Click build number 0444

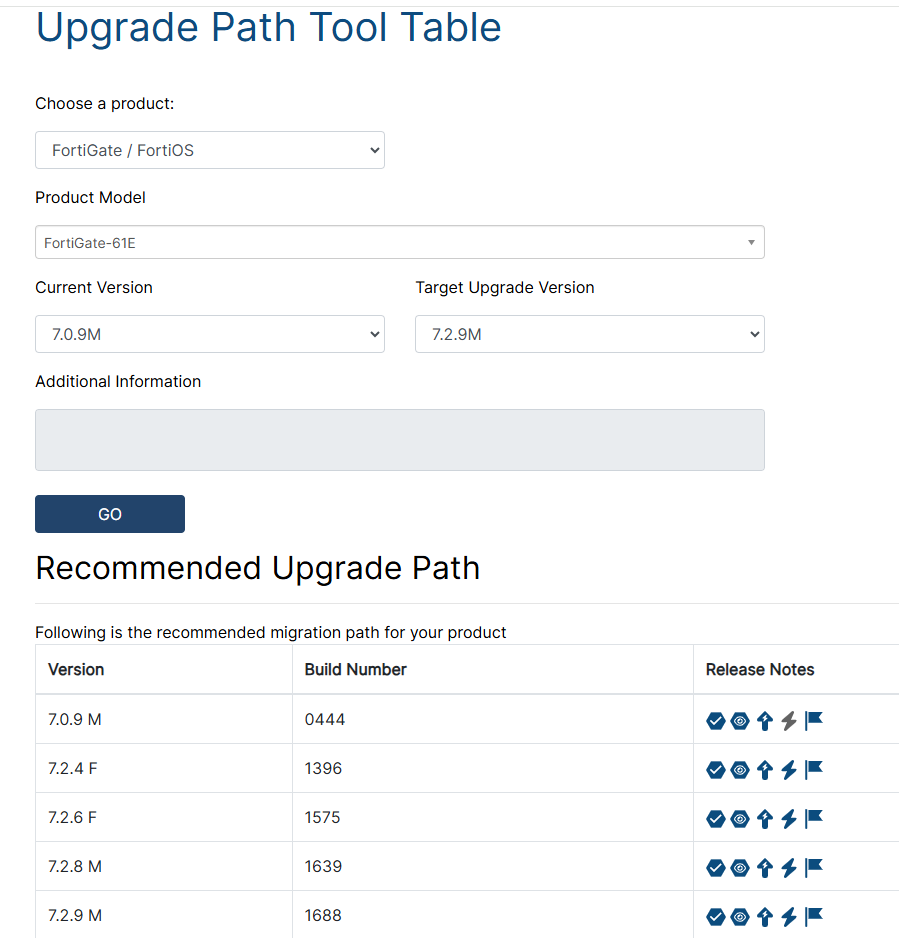pyautogui.click(x=325, y=719)
